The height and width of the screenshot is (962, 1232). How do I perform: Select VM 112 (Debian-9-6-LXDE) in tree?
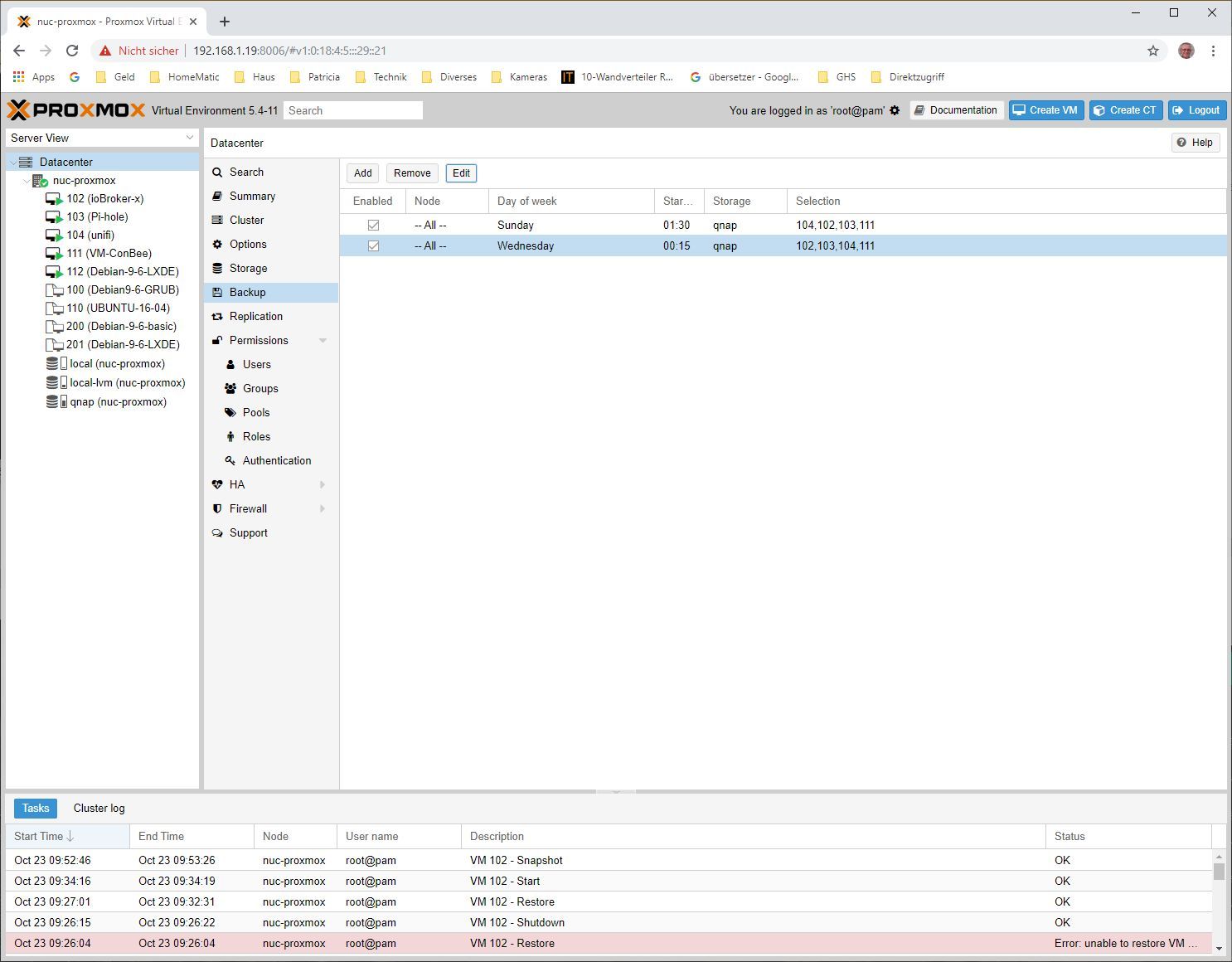coord(123,272)
